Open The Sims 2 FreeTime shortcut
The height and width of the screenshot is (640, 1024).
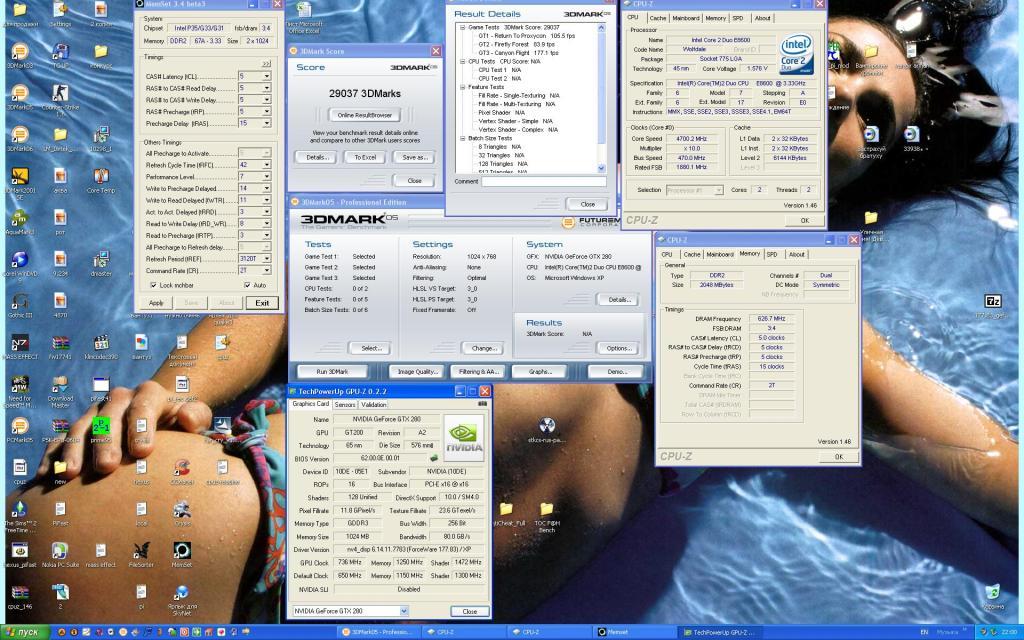coord(20,509)
